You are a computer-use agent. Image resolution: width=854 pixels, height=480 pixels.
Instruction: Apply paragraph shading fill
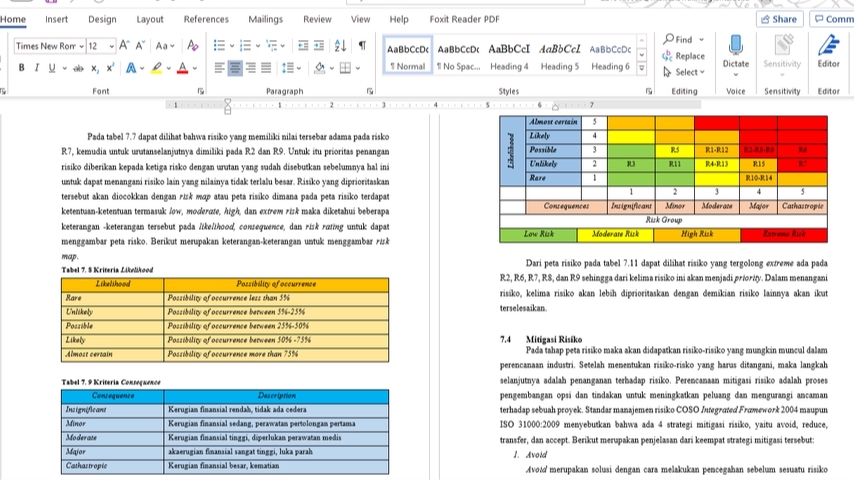[320, 68]
